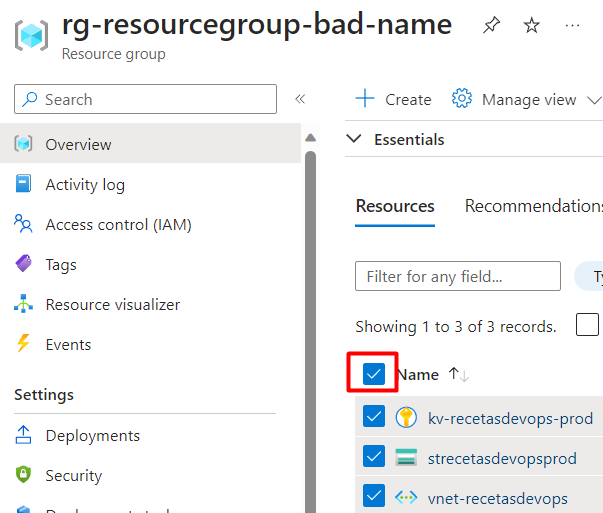The image size is (603, 513).
Task: Open Access control (IAM) icon
Action: click(x=23, y=224)
